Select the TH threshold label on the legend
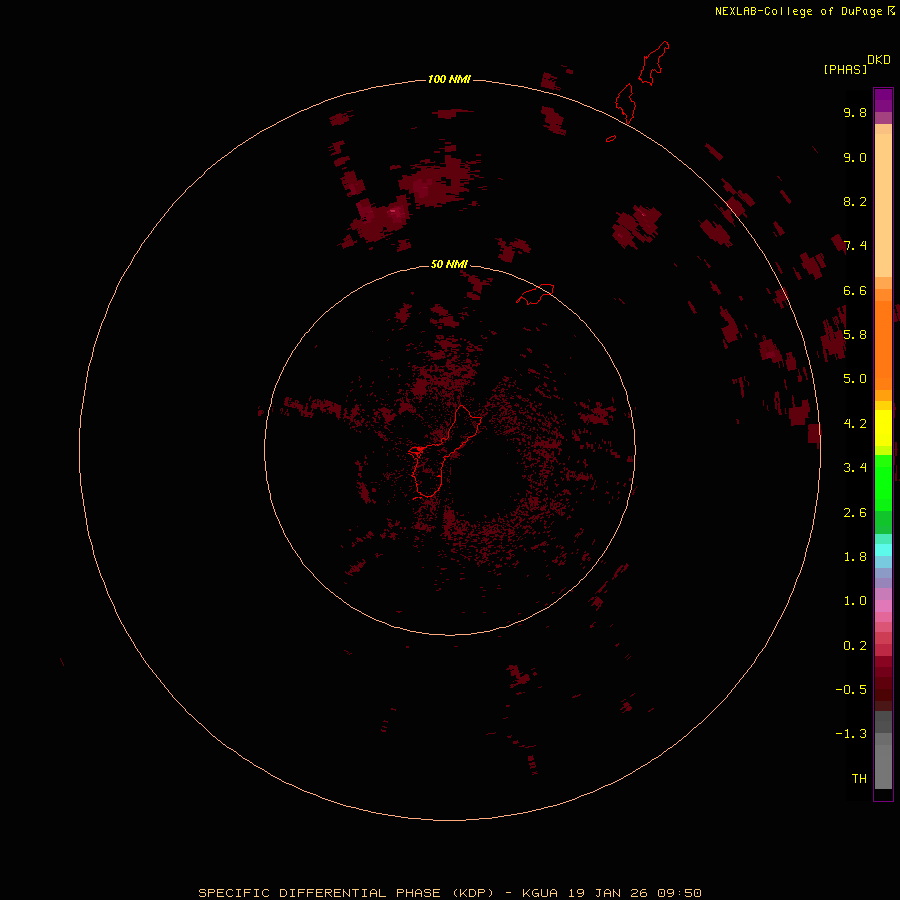The height and width of the screenshot is (900, 900). [858, 778]
